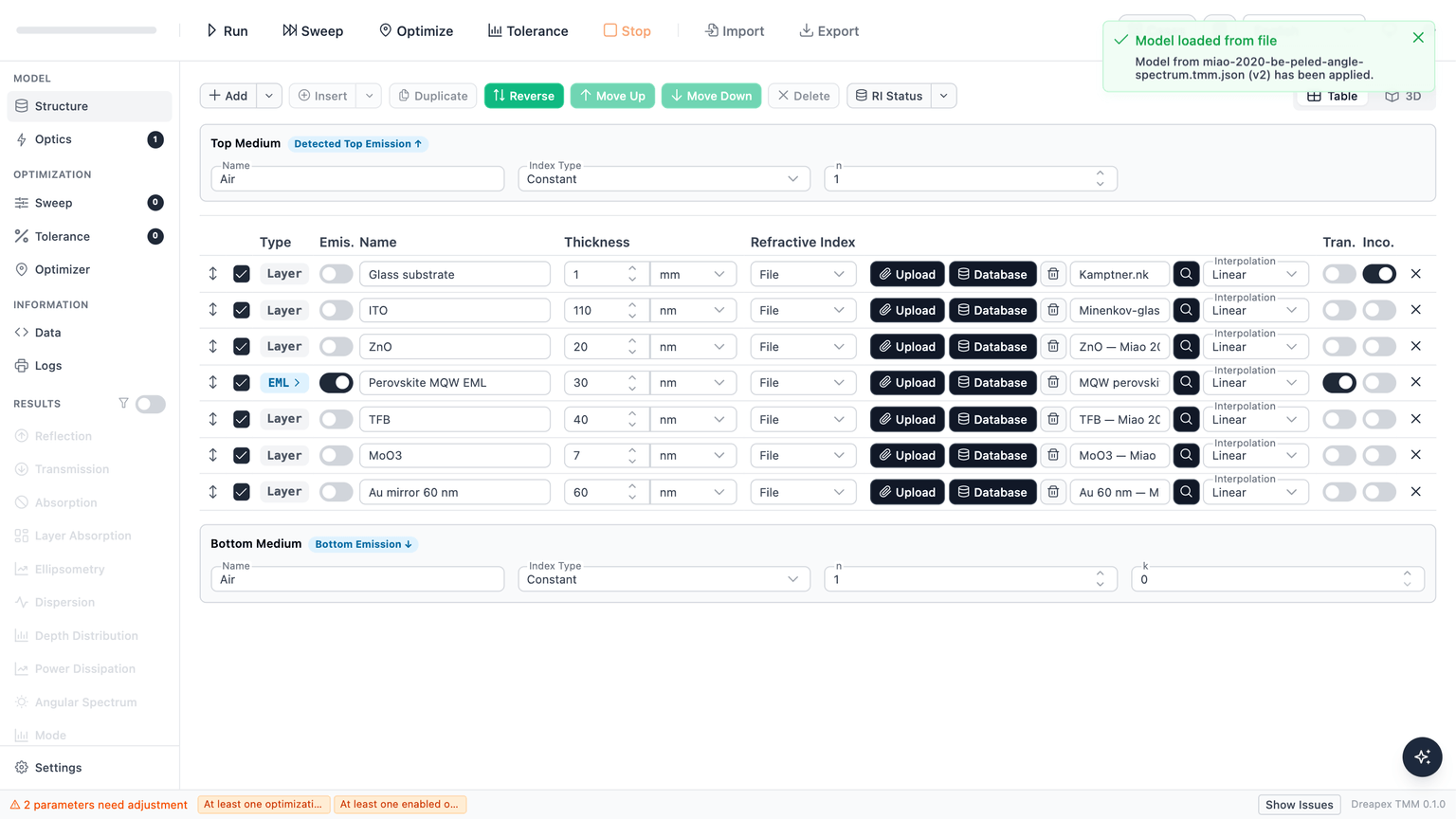Change thickness unit of Au mirror row

point(693,492)
